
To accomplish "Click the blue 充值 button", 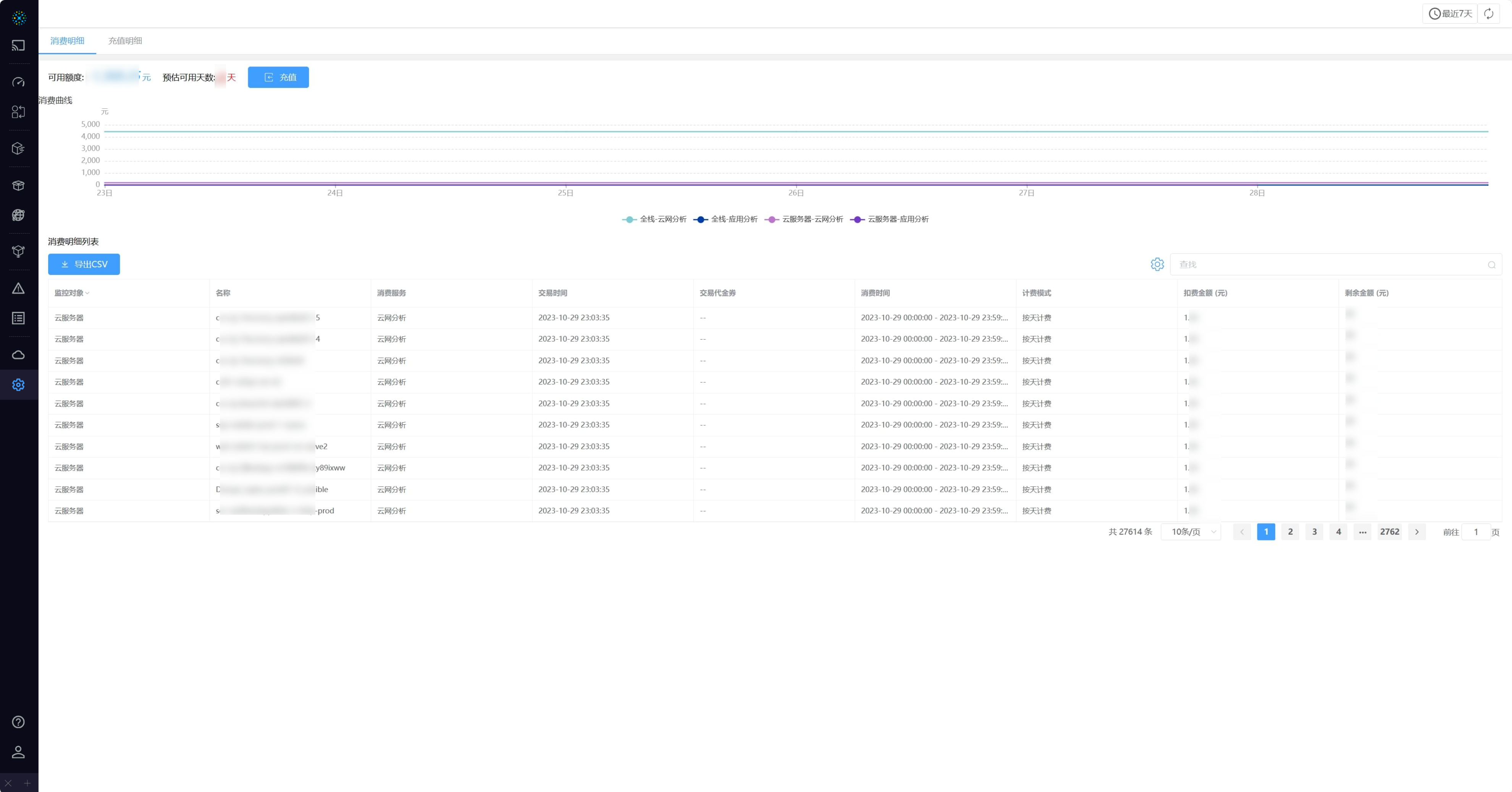I will pyautogui.click(x=278, y=77).
